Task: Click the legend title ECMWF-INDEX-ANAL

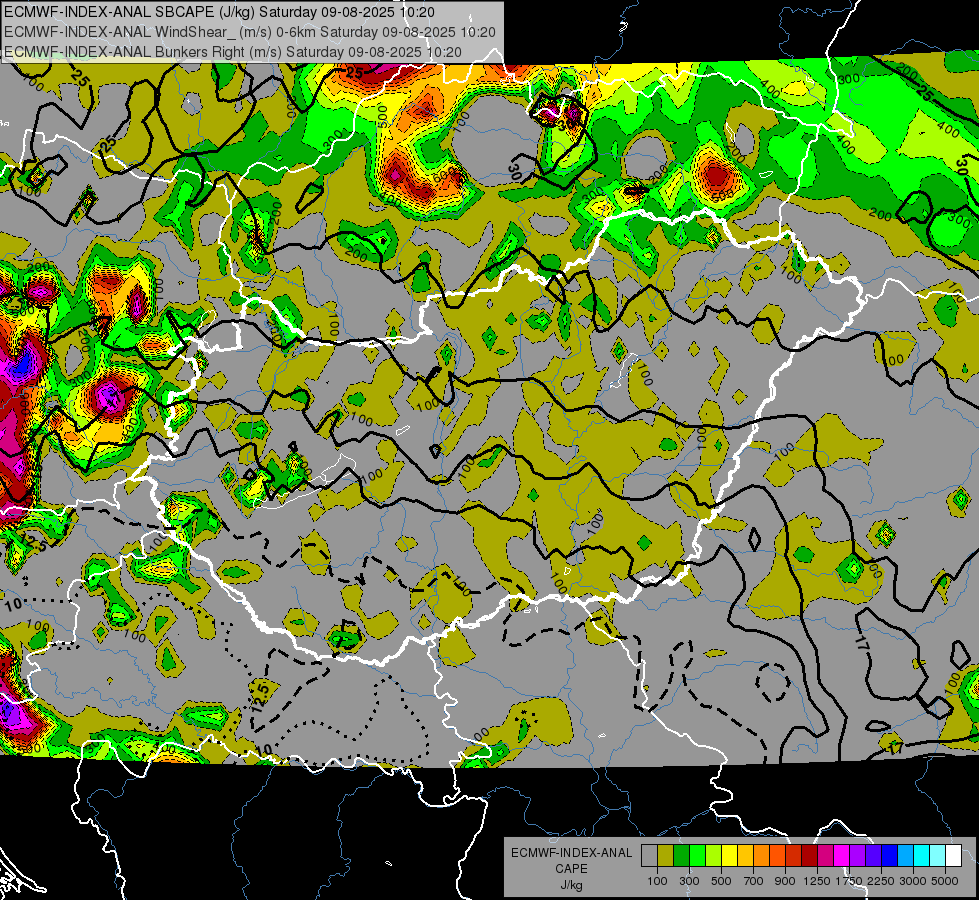Action: [x=572, y=853]
